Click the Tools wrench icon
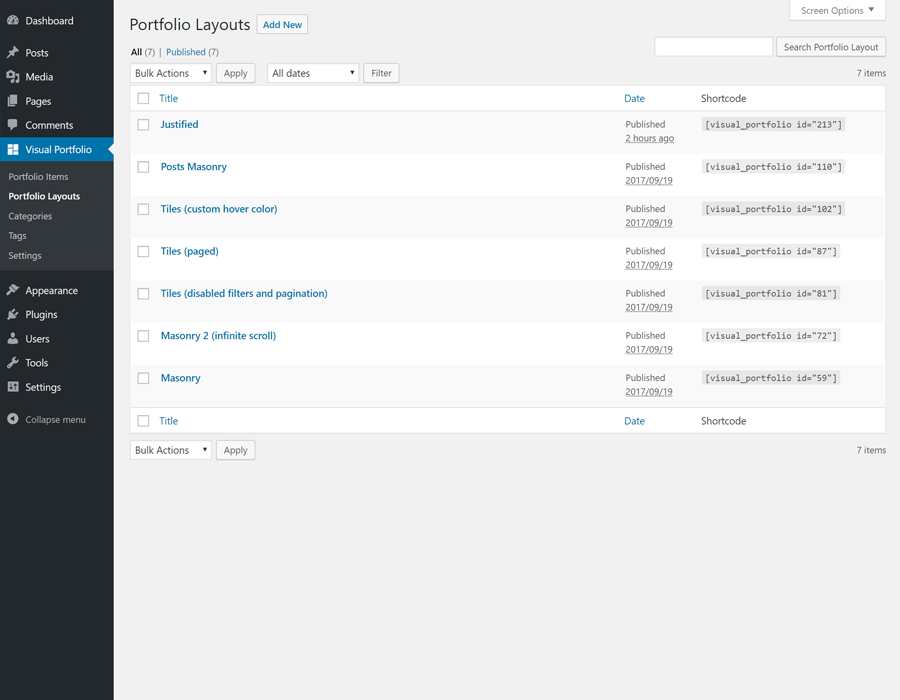900x700 pixels. pos(13,363)
